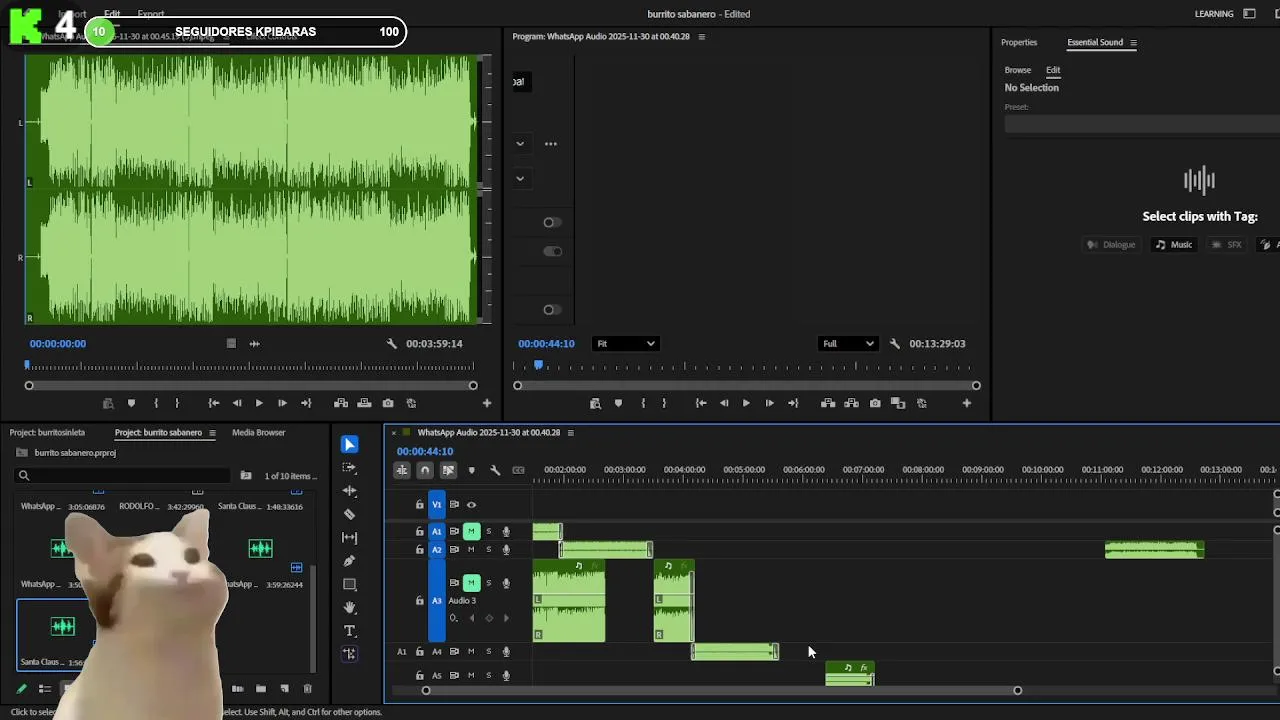Solo track A4
Image resolution: width=1280 pixels, height=720 pixels.
coord(488,652)
